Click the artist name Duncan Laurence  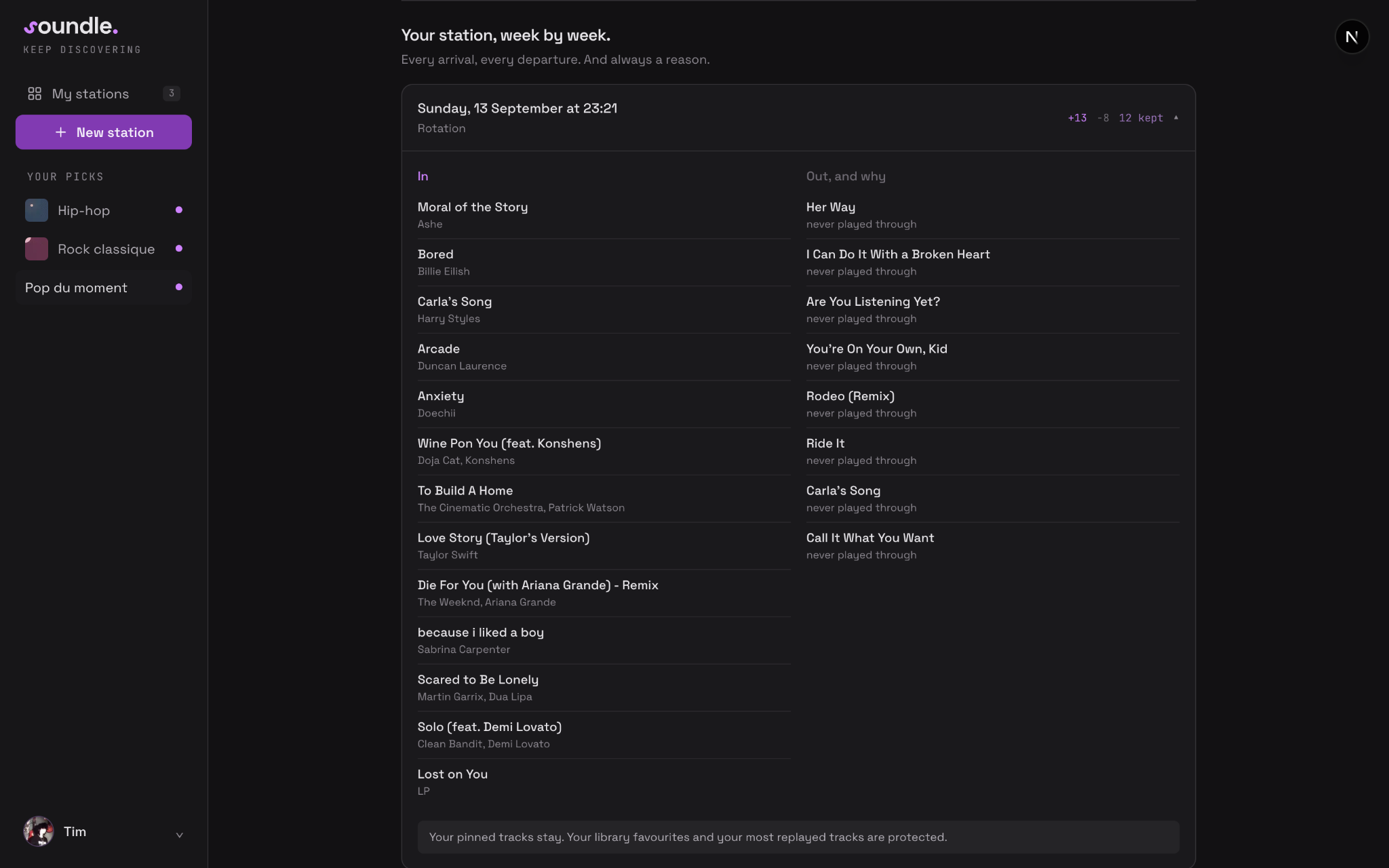(x=462, y=366)
